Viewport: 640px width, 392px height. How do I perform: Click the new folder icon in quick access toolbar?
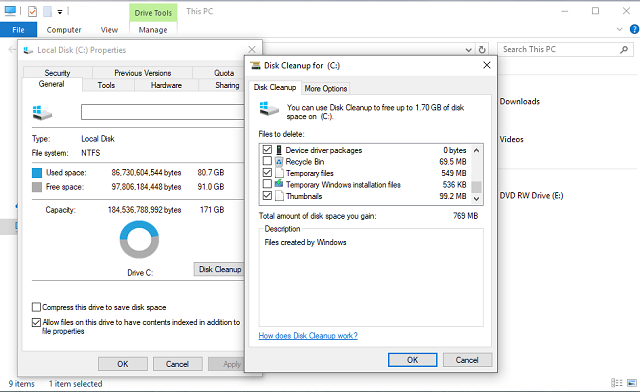47,11
